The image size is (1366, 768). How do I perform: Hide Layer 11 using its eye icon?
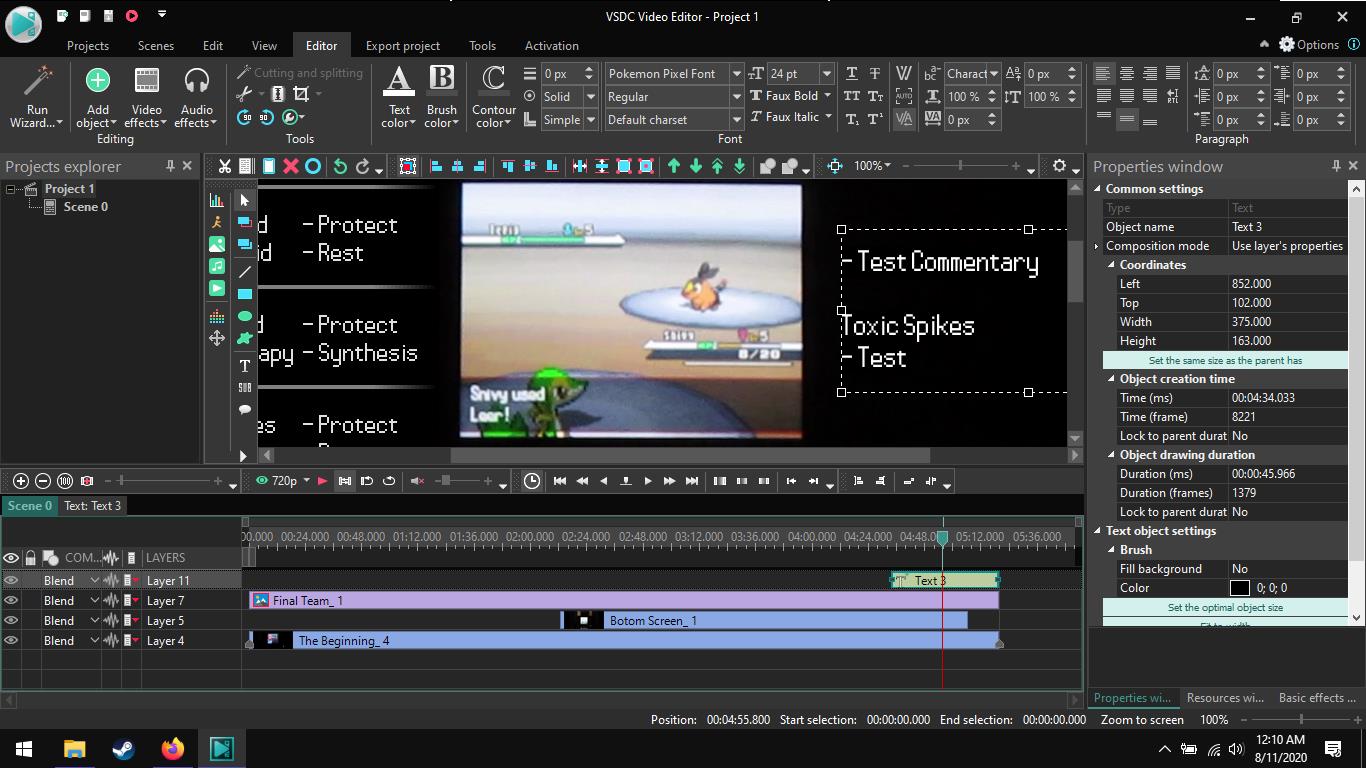coord(11,581)
